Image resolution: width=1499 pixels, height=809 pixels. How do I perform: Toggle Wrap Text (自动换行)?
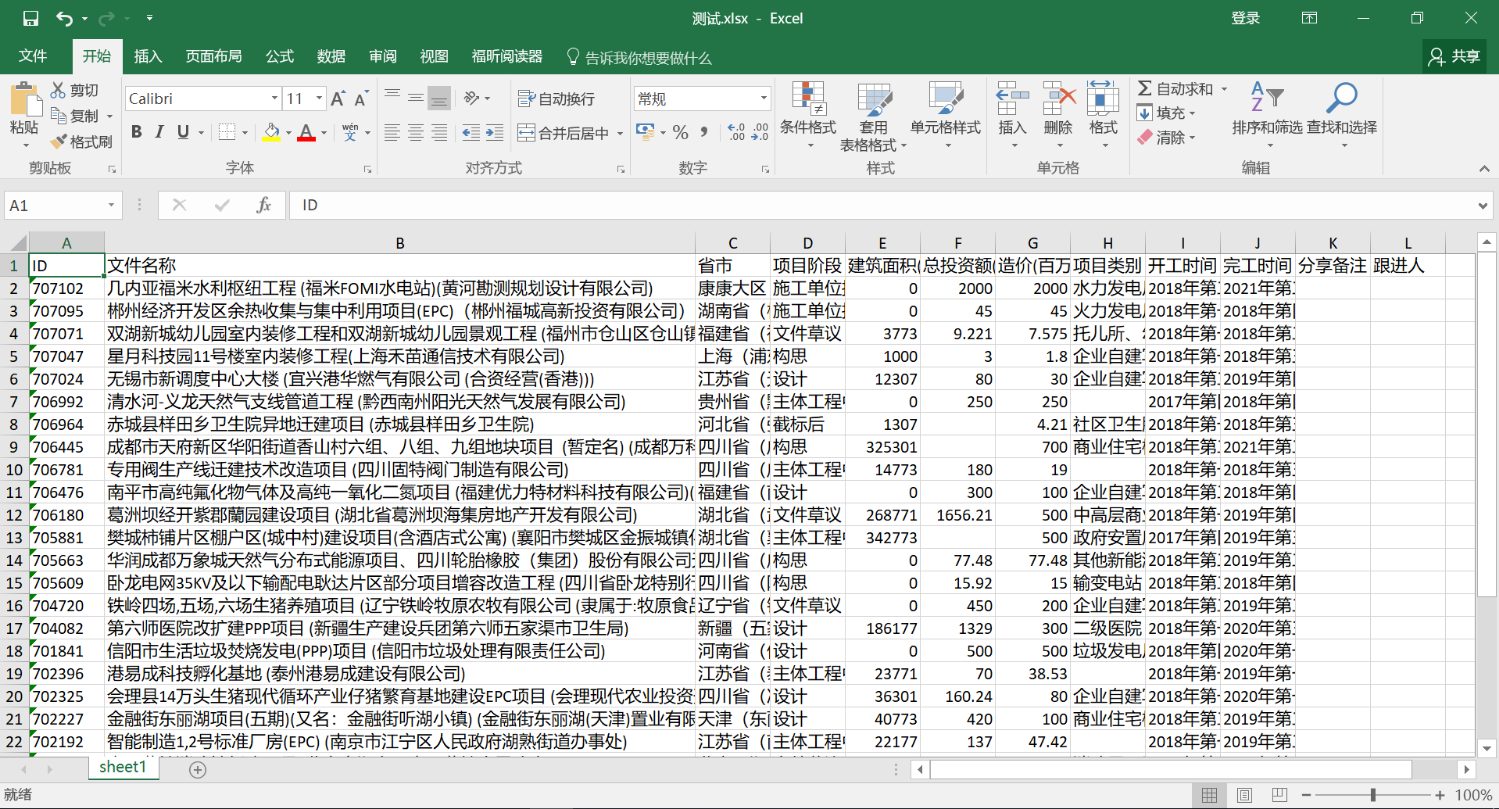point(557,99)
